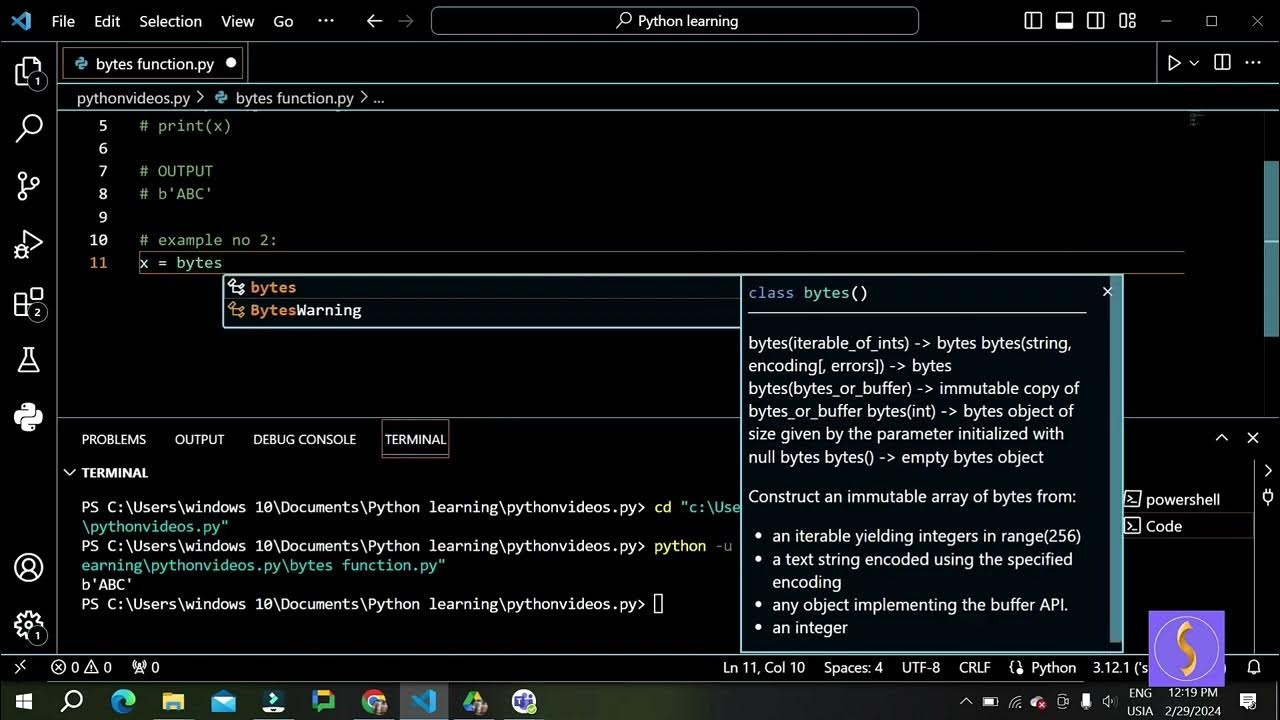1280x720 pixels.
Task: Run the Python file with play button
Action: (x=1174, y=63)
